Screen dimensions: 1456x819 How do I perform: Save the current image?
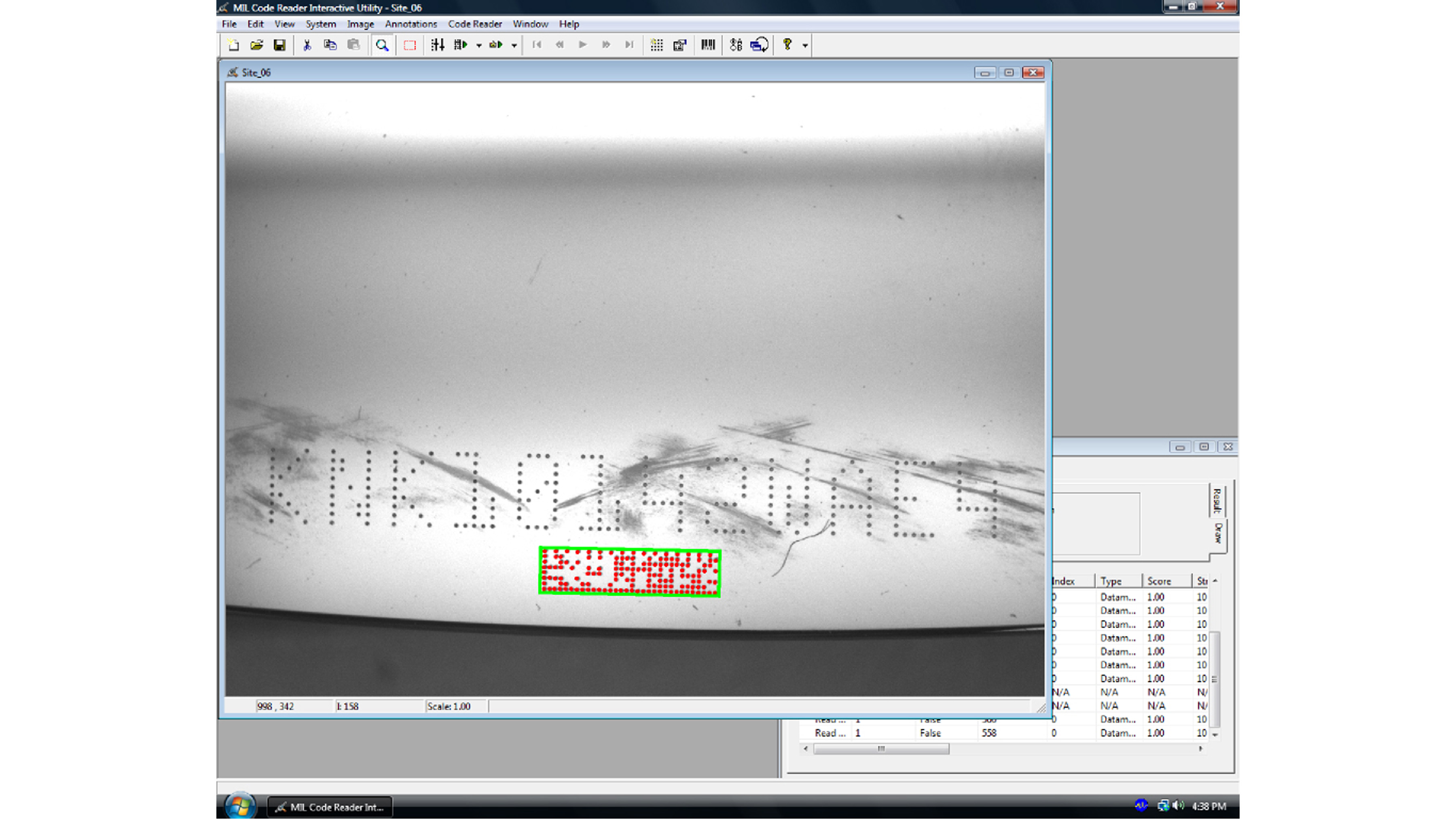point(280,45)
